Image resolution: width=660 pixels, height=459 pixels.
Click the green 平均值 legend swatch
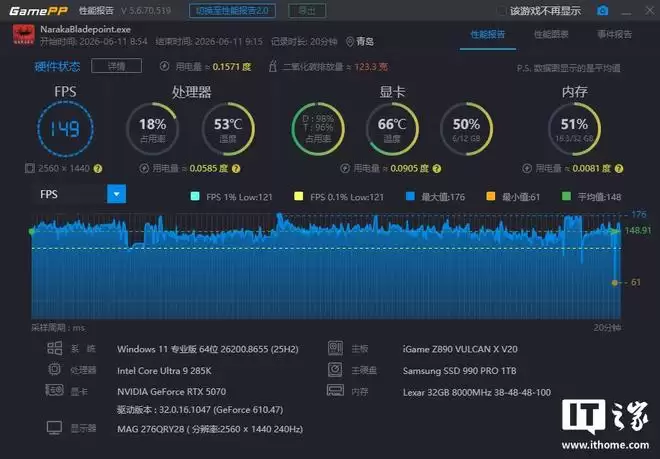pos(567,196)
